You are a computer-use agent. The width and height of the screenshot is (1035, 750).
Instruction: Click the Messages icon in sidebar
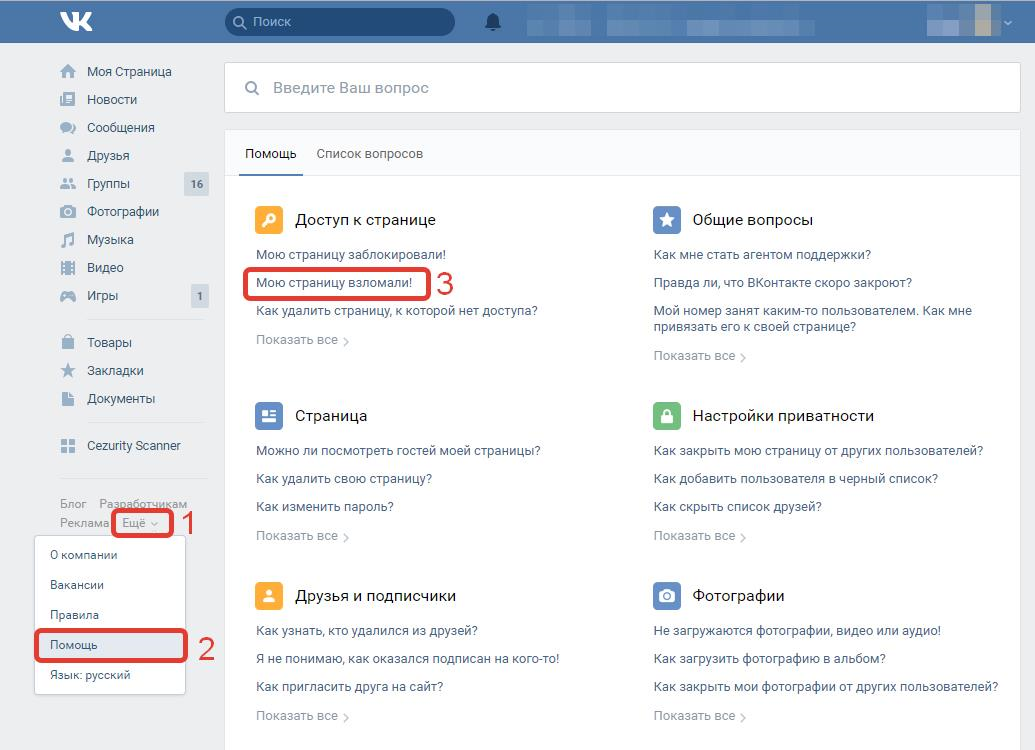click(68, 128)
